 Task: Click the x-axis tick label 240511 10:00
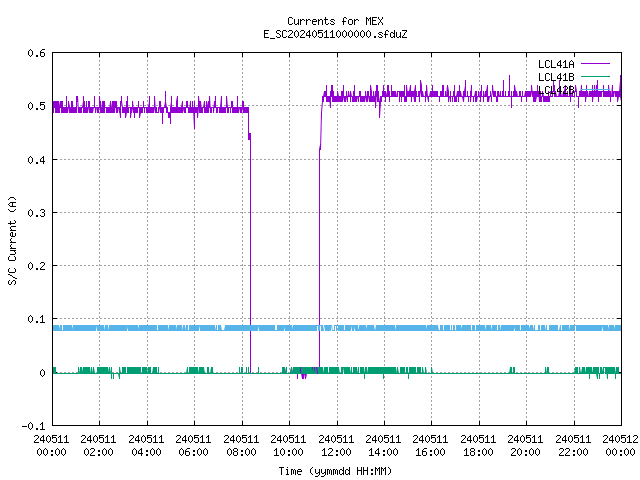point(288,445)
